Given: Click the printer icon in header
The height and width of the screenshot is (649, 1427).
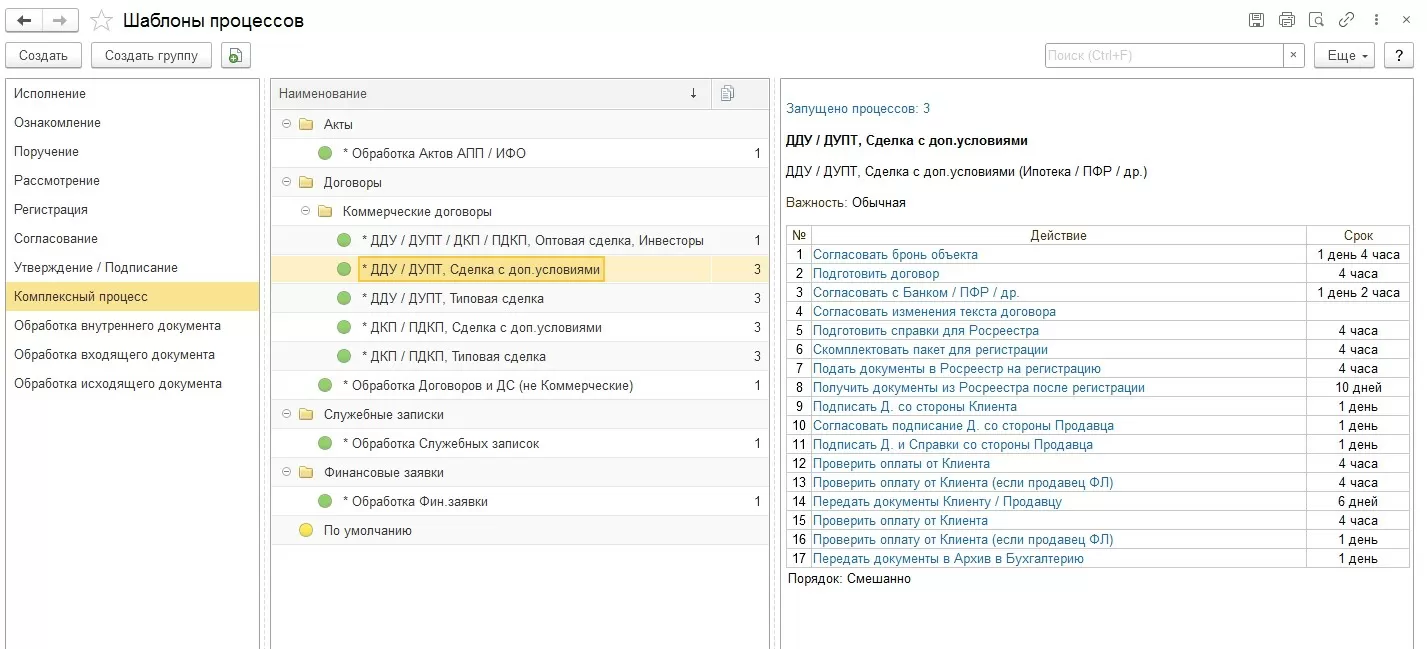Looking at the screenshot, I should [x=1286, y=20].
